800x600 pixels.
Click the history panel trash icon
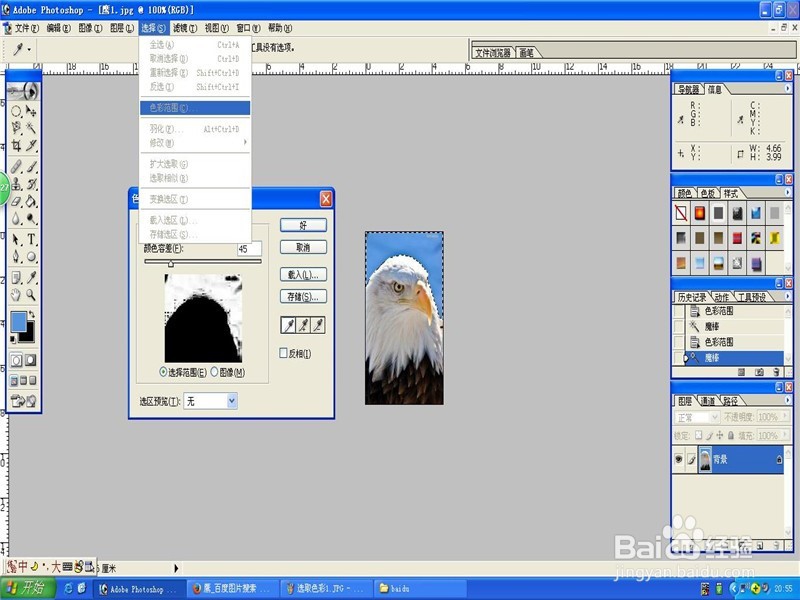776,372
